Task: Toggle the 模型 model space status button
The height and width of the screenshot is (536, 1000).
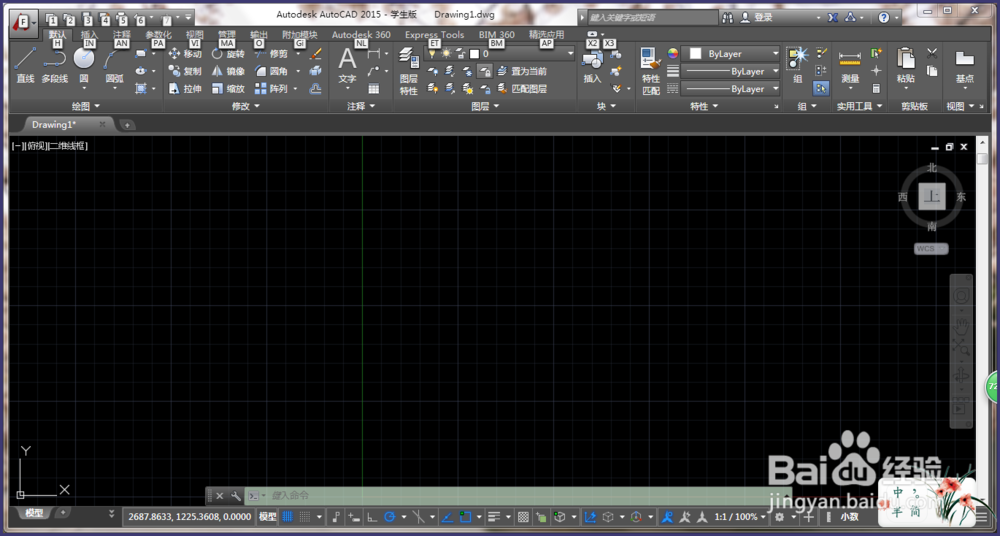Action: (267, 517)
